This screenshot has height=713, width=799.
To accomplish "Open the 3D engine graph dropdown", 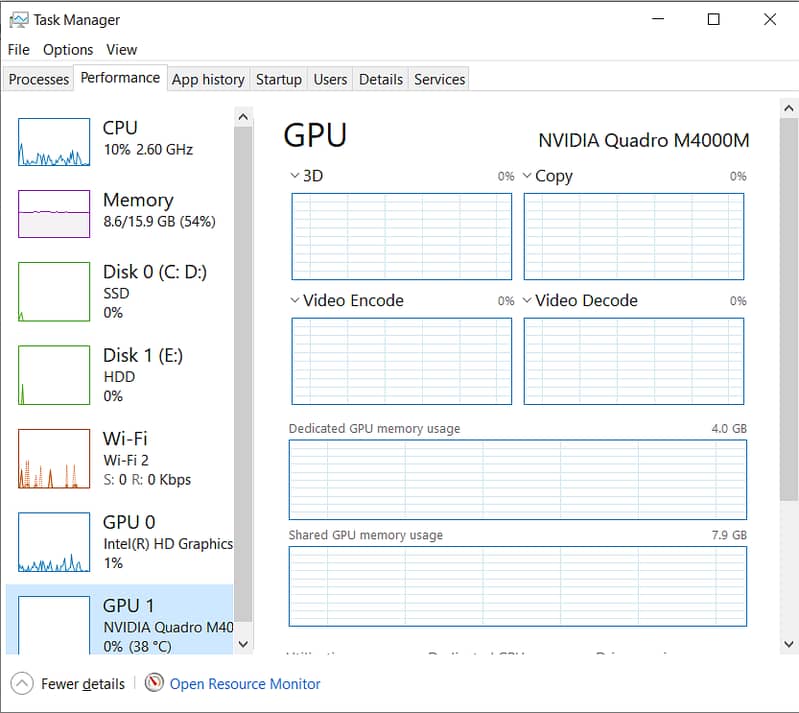I will pyautogui.click(x=295, y=176).
